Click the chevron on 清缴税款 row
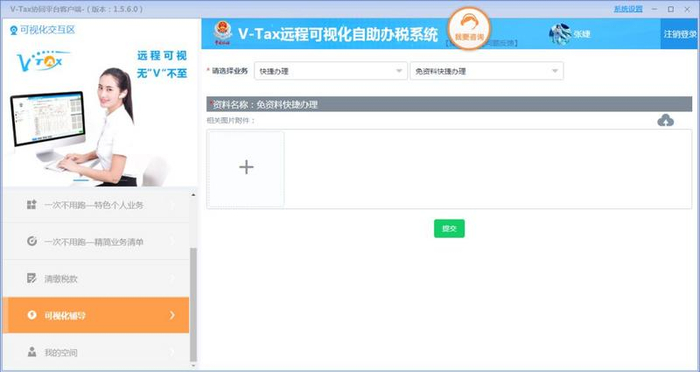Image resolution: width=700 pixels, height=372 pixels. click(x=172, y=279)
